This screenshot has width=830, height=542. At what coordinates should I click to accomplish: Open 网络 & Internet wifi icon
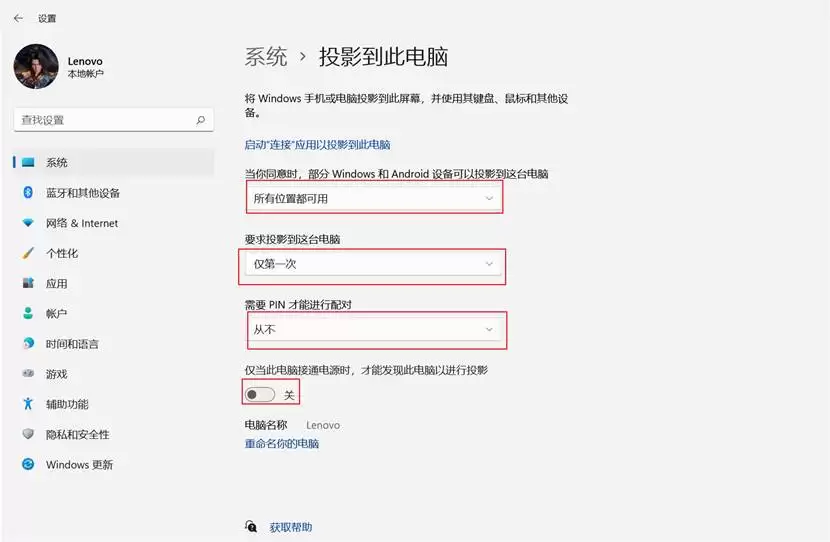(x=28, y=223)
